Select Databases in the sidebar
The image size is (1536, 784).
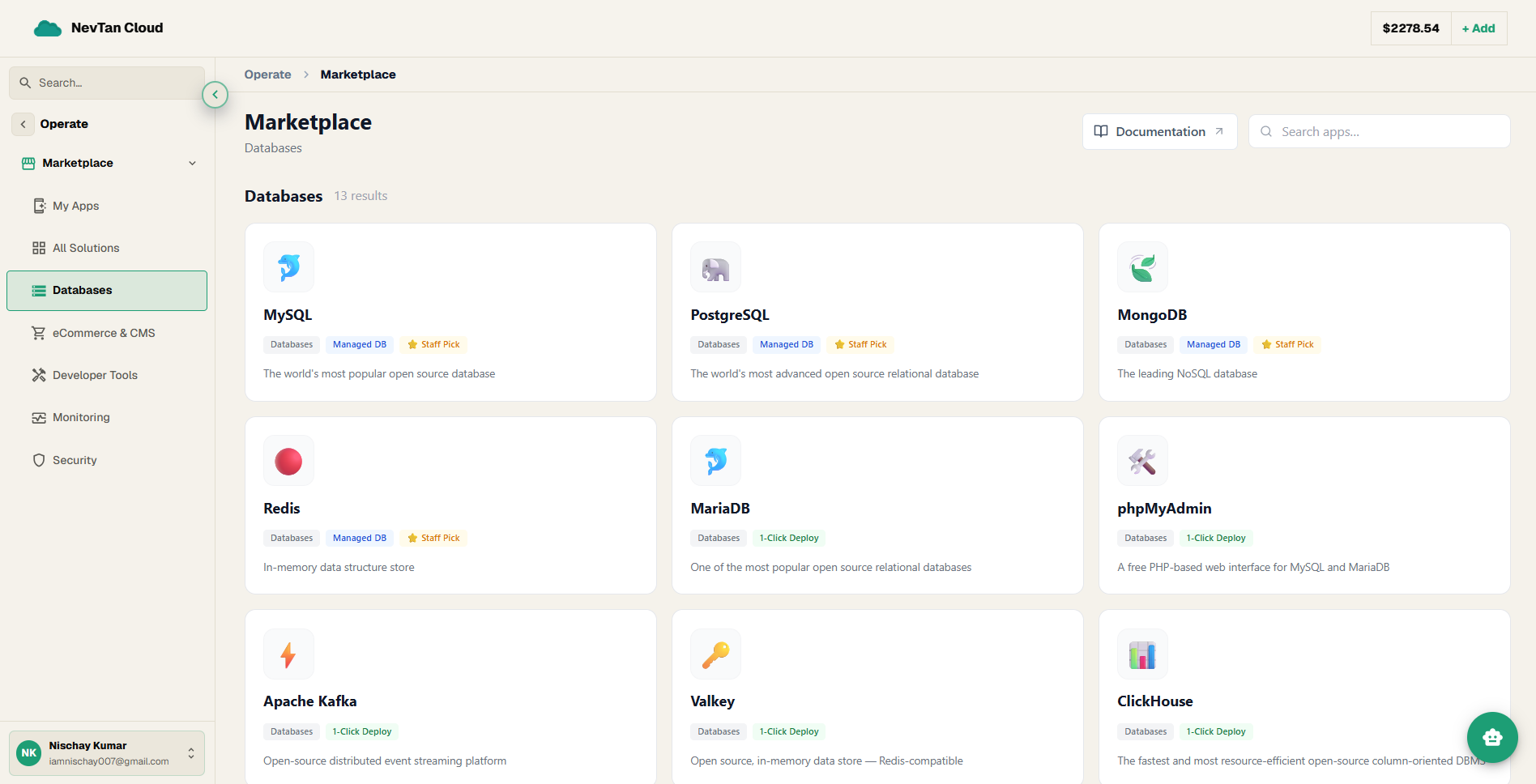106,291
